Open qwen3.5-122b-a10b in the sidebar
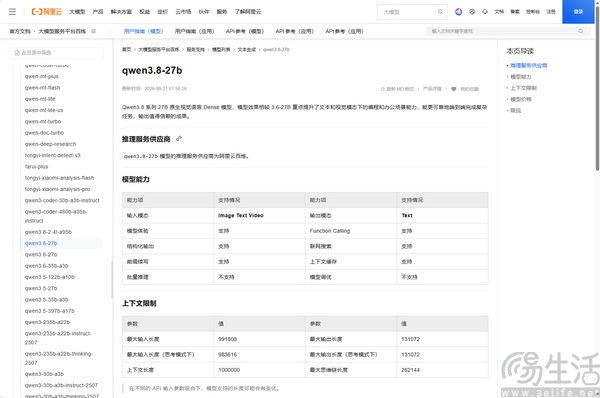Viewport: 600px width, 398px height. pyautogui.click(x=50, y=277)
